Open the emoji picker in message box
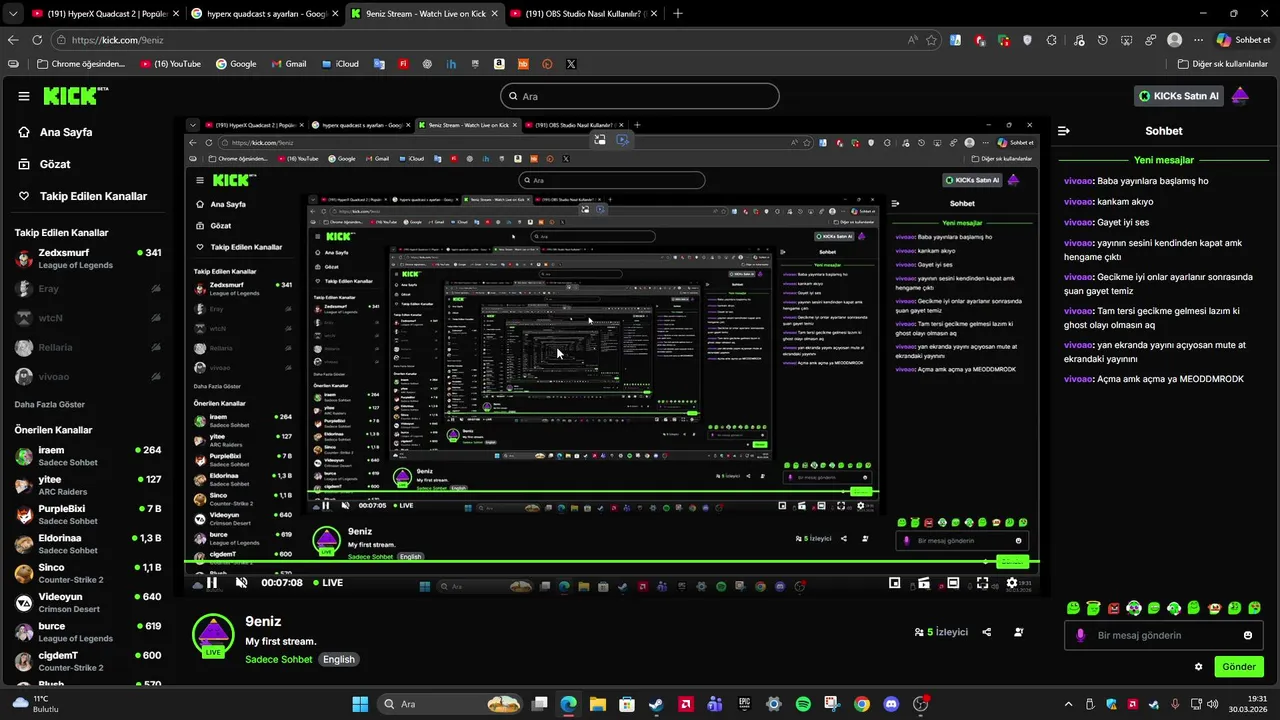This screenshot has width=1280, height=720. coord(1248,635)
